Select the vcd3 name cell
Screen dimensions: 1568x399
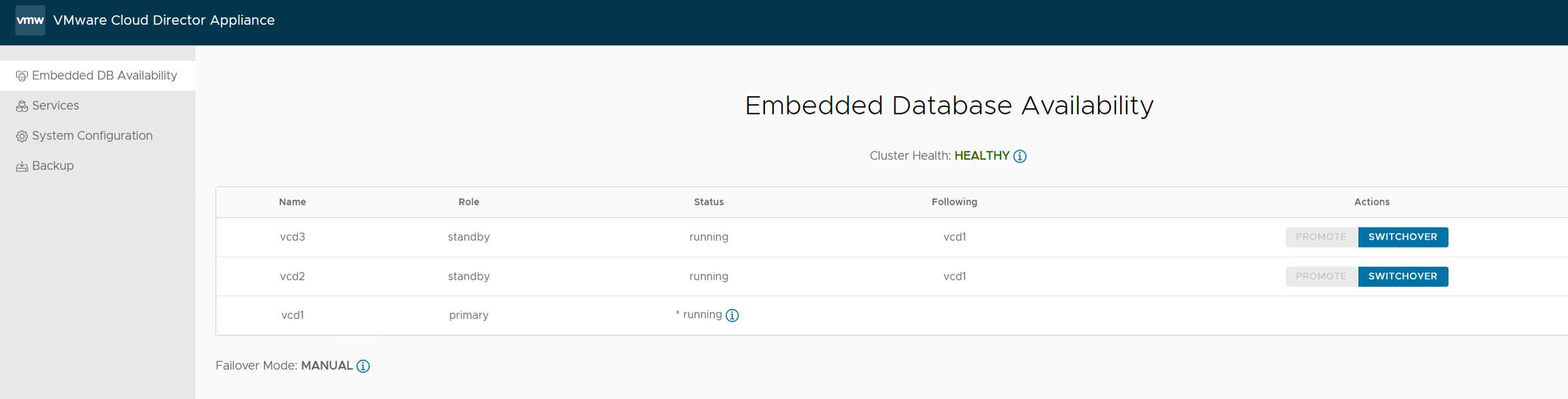[292, 237]
